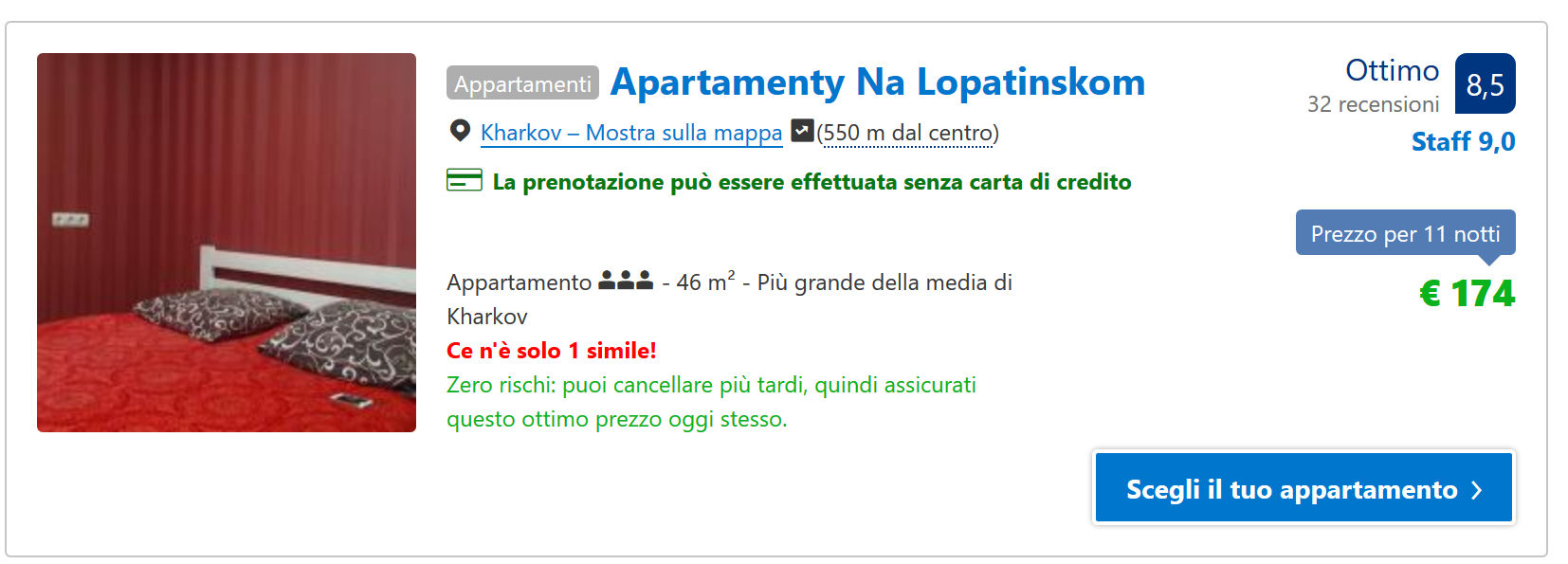Image resolution: width=1568 pixels, height=564 pixels.
Task: Open the 32 recensioni reviews link
Action: tap(1373, 104)
